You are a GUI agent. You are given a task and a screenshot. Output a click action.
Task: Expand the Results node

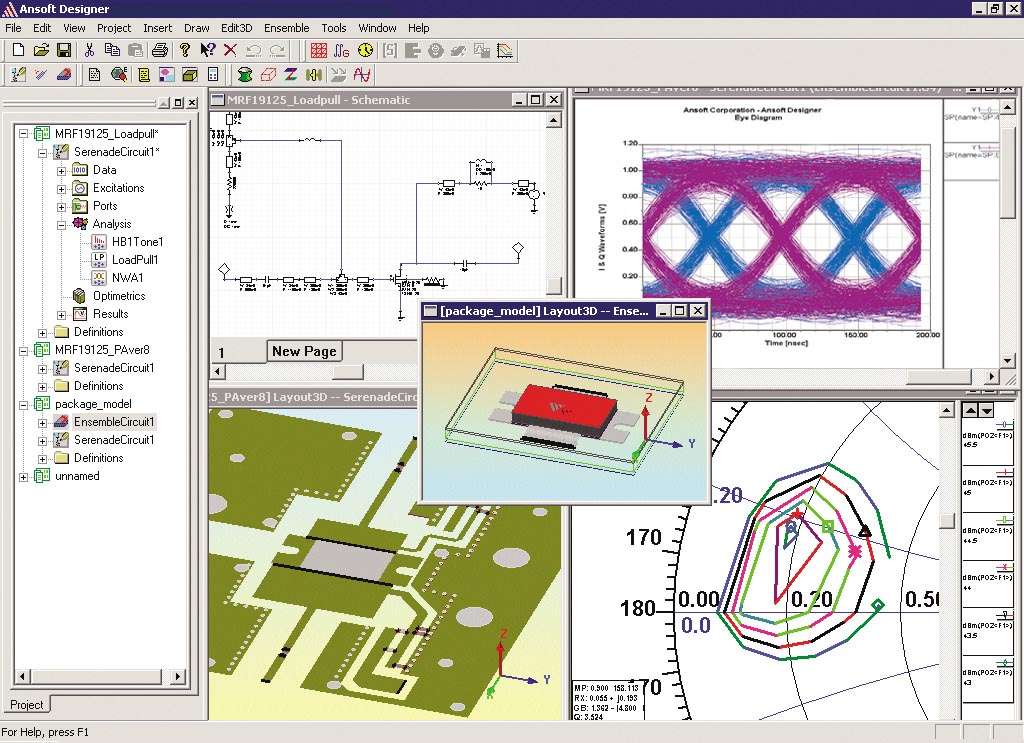click(61, 315)
